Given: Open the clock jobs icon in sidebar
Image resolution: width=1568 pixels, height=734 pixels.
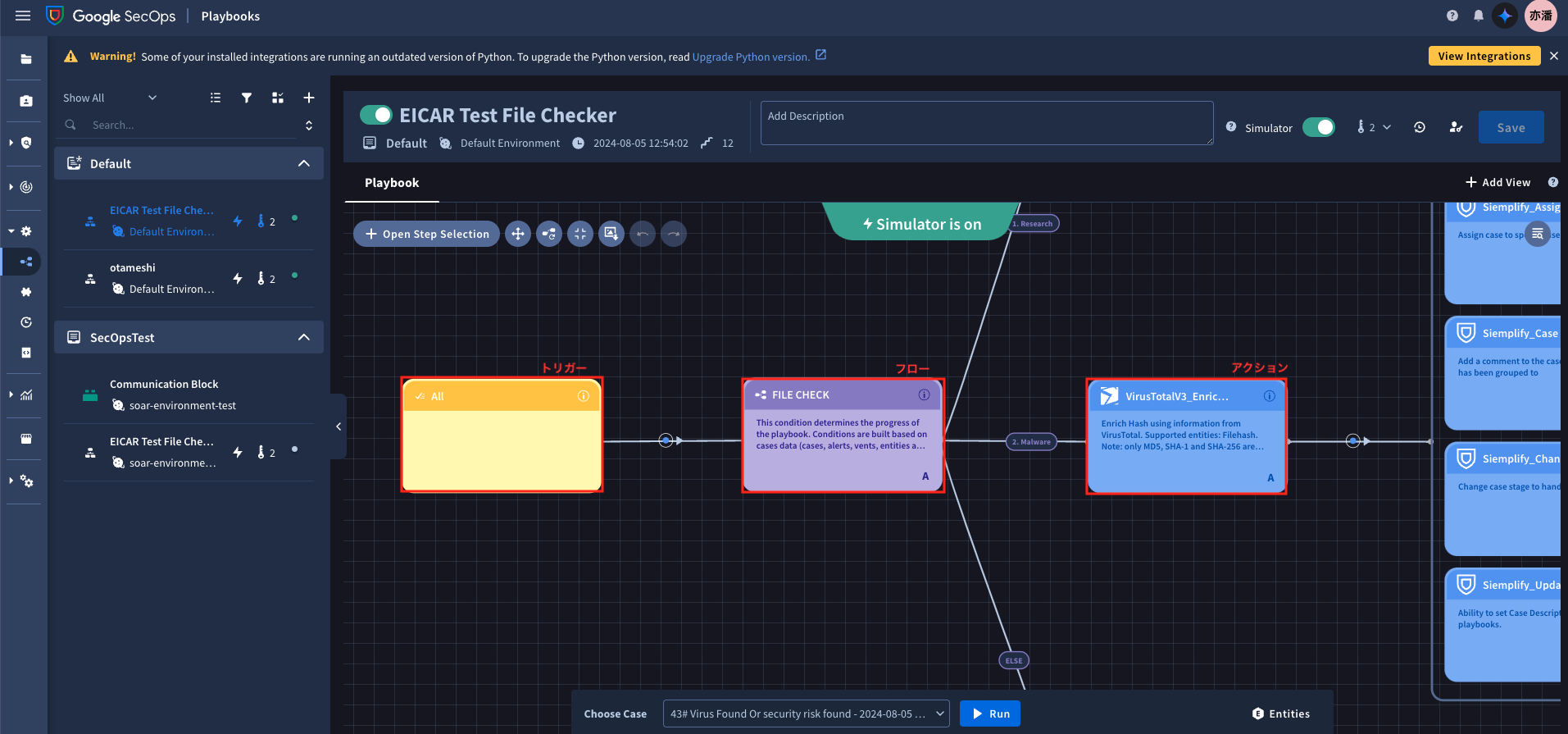Looking at the screenshot, I should pyautogui.click(x=26, y=322).
